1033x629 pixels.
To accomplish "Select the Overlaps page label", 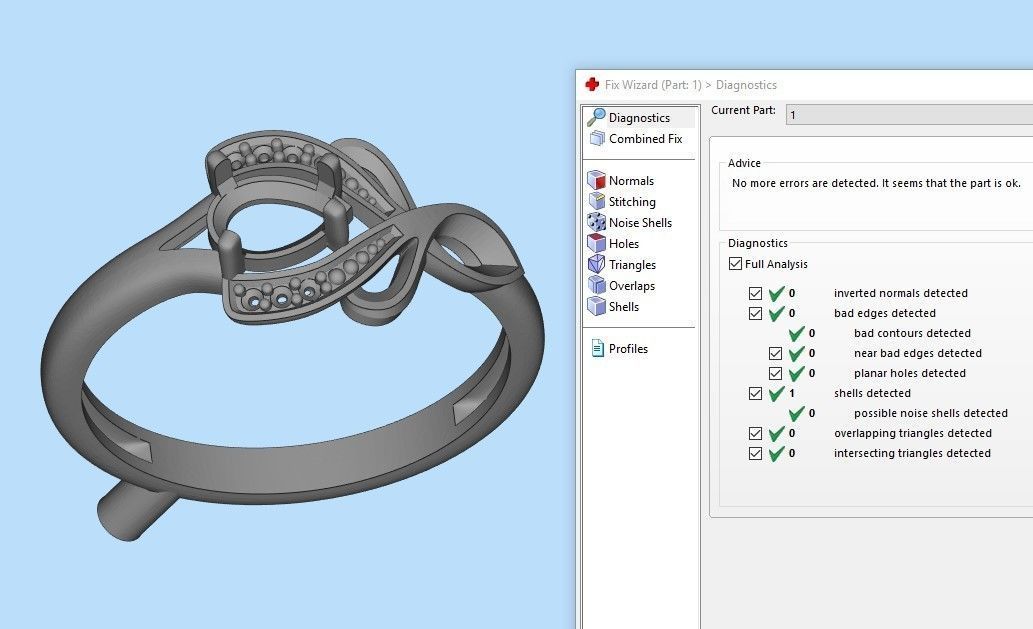I will (x=632, y=286).
